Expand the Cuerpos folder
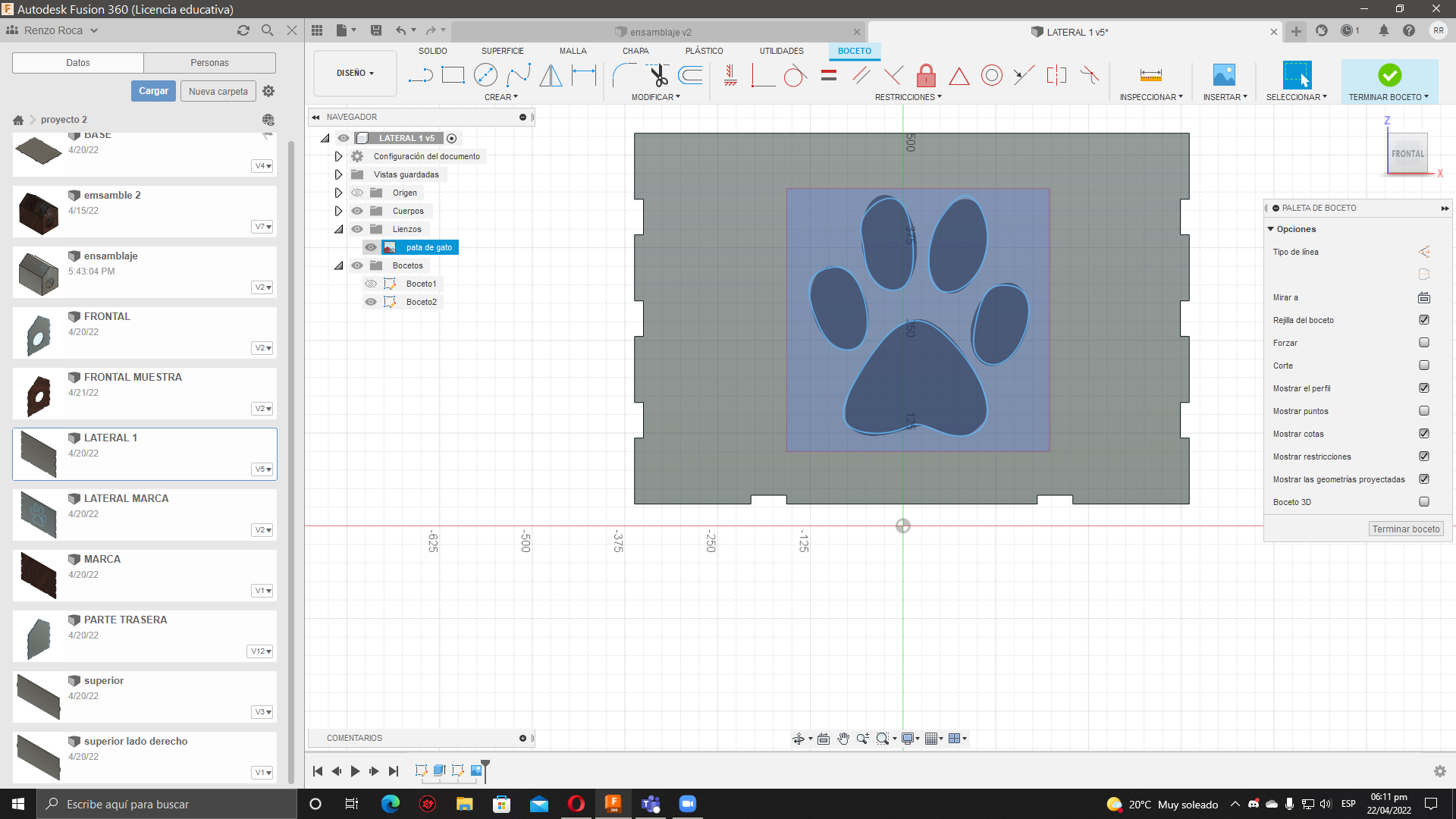The width and height of the screenshot is (1456, 819). click(339, 211)
